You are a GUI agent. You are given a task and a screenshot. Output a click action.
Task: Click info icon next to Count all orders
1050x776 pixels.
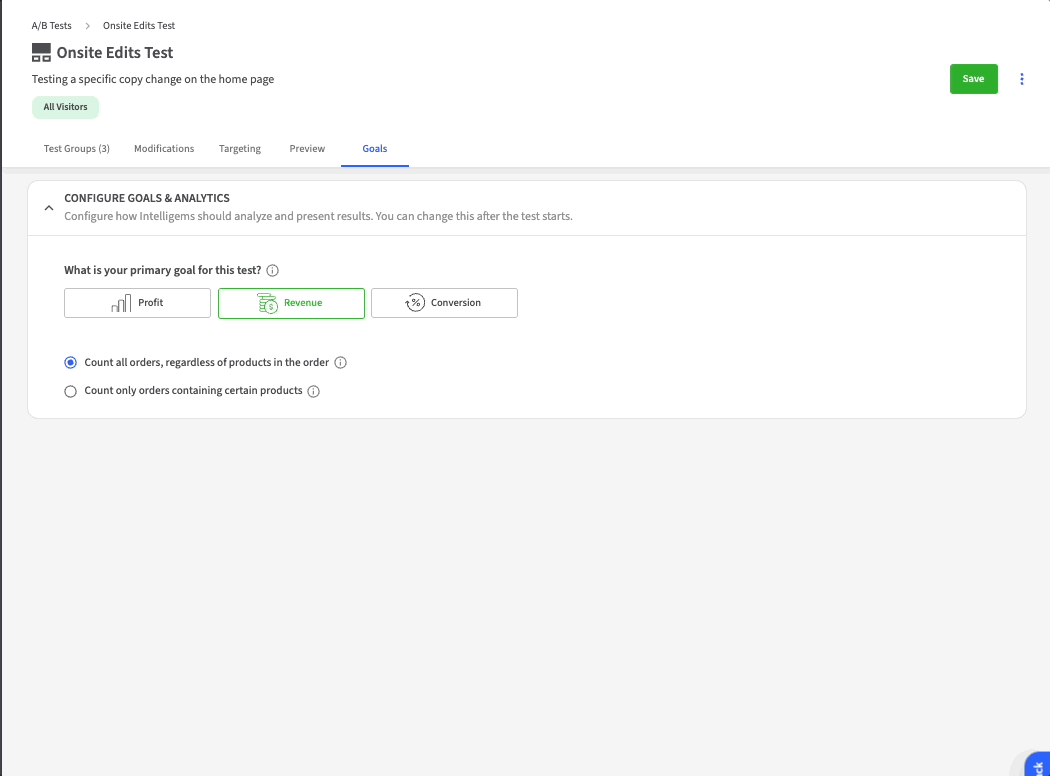341,363
